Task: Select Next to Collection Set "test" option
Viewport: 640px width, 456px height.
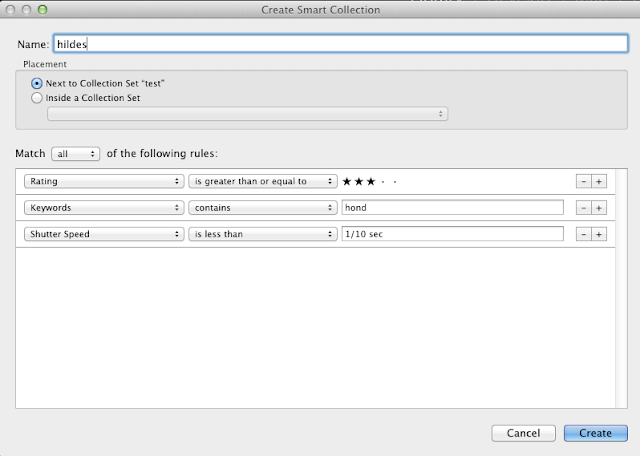Action: coord(38,83)
